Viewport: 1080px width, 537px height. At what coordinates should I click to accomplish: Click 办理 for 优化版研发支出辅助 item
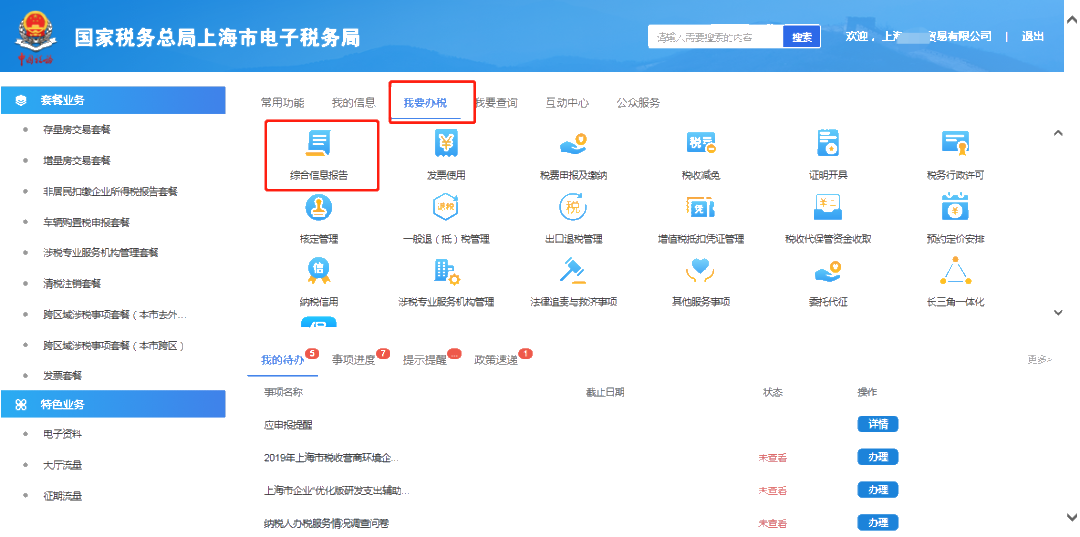point(878,489)
